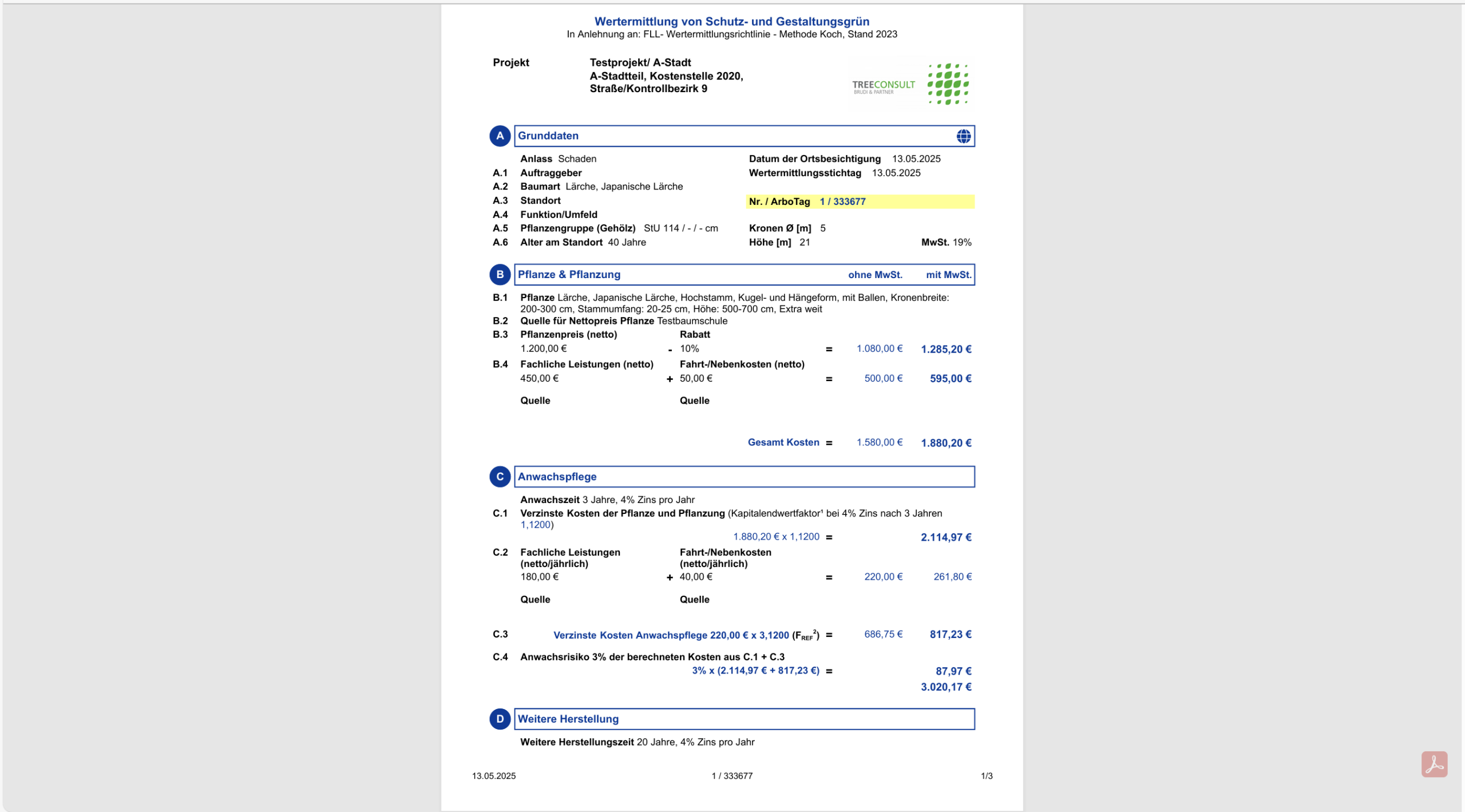The image size is (1465, 812).
Task: Click the Anwachszeit 3 Jahre line
Action: [x=607, y=500]
